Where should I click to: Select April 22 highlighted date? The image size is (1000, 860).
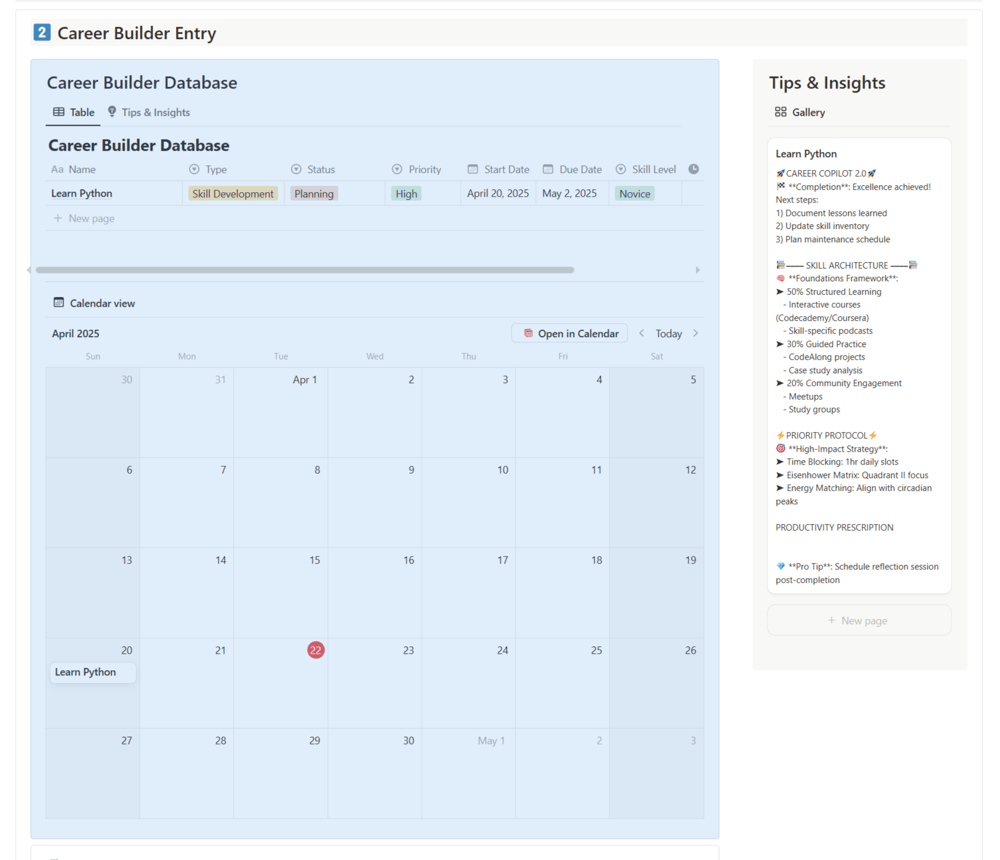(316, 650)
